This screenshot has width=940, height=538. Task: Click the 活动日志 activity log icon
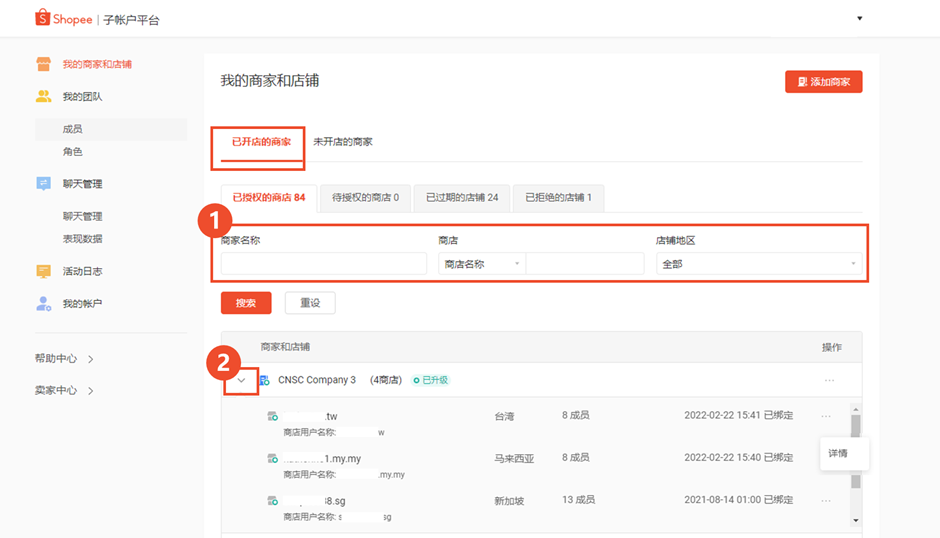pyautogui.click(x=43, y=271)
